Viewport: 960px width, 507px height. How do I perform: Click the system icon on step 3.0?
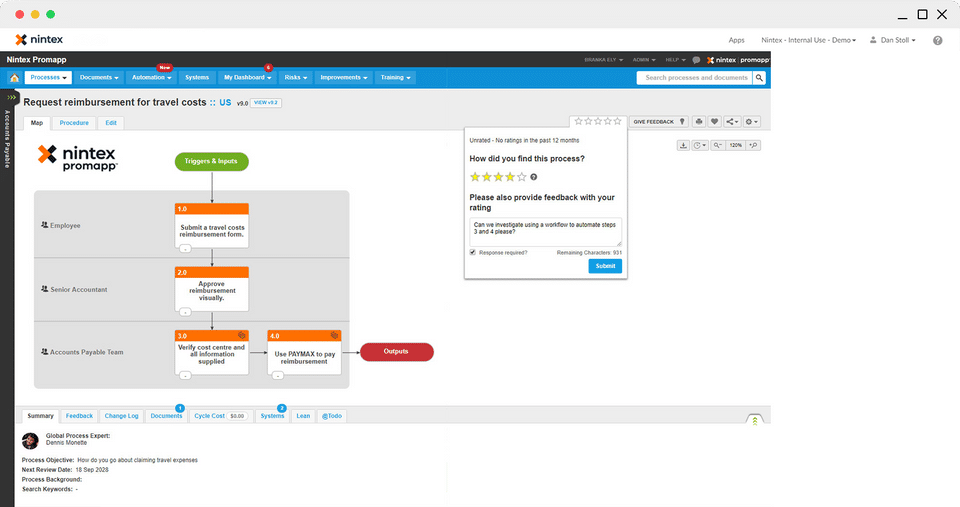(x=241, y=336)
